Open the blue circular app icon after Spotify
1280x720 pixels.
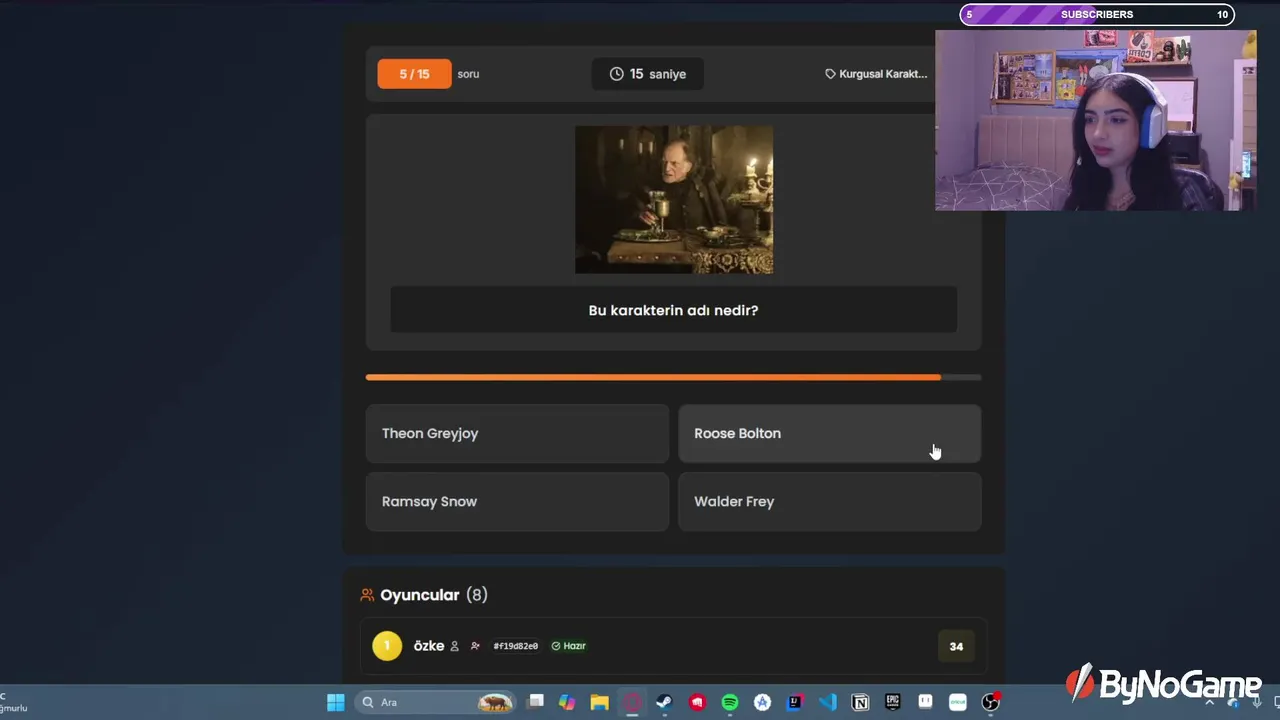[x=762, y=702]
